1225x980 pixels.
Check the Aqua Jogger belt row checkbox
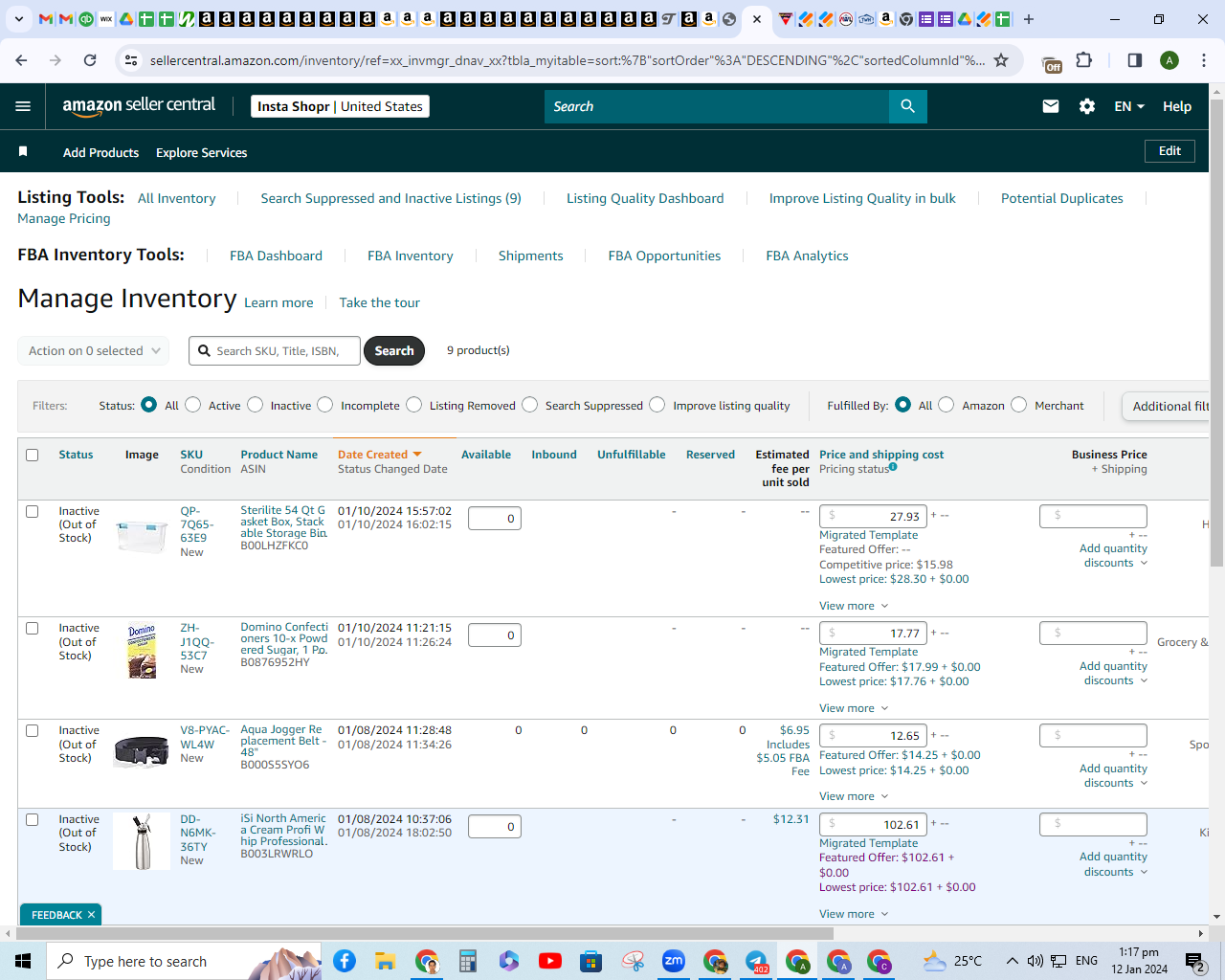(33, 730)
